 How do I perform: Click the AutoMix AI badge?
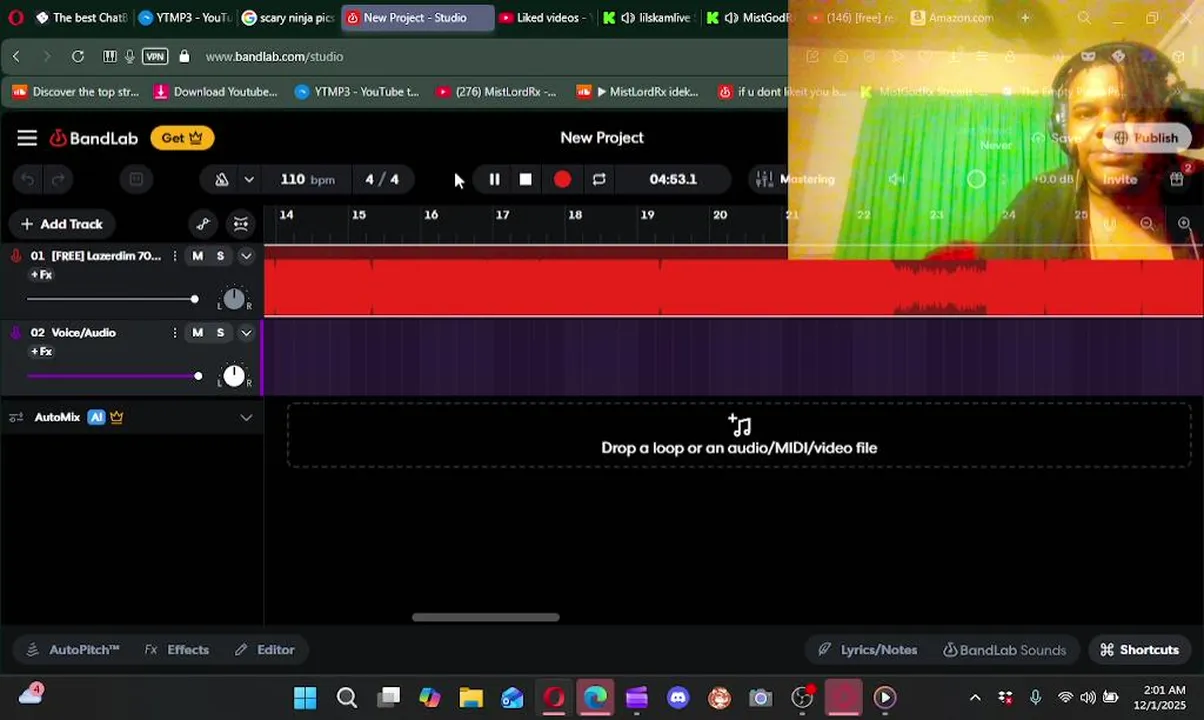tap(96, 417)
